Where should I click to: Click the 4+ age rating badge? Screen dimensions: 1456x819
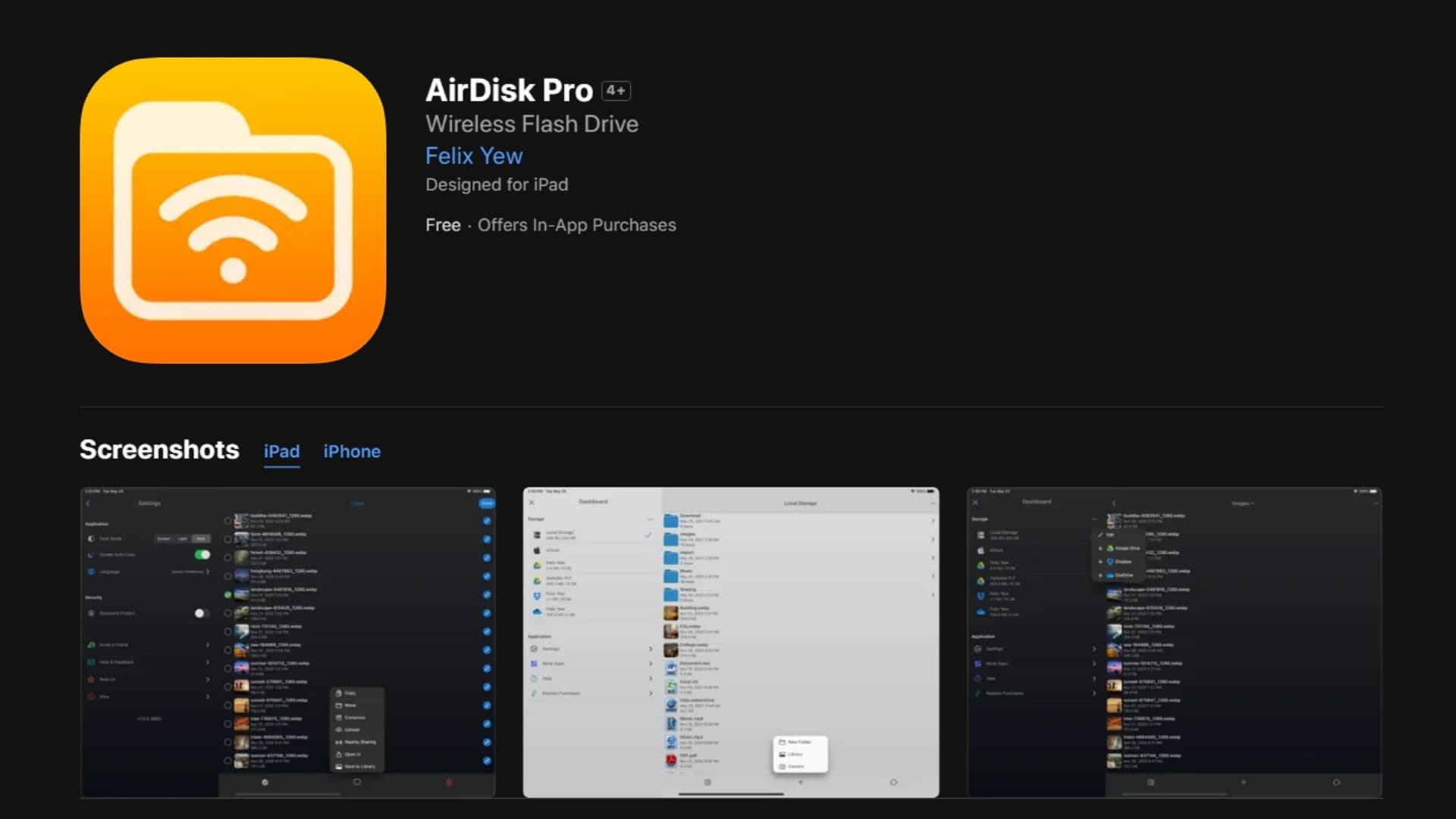616,91
